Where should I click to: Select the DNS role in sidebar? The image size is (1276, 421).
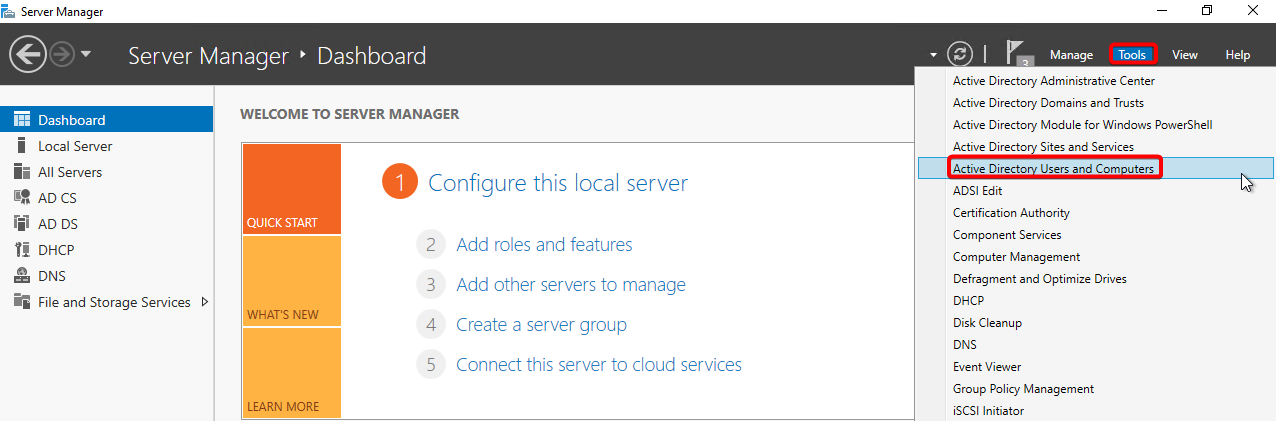52,276
